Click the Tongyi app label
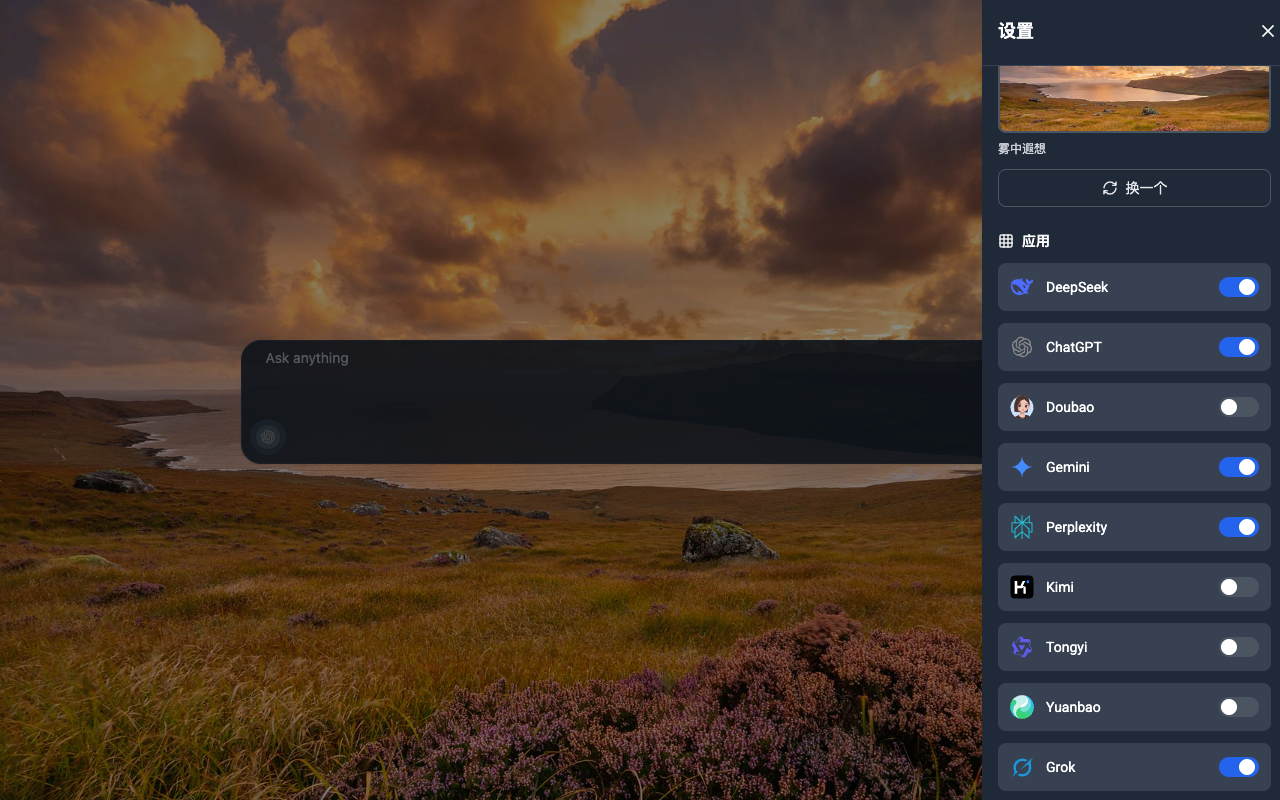 click(1066, 647)
